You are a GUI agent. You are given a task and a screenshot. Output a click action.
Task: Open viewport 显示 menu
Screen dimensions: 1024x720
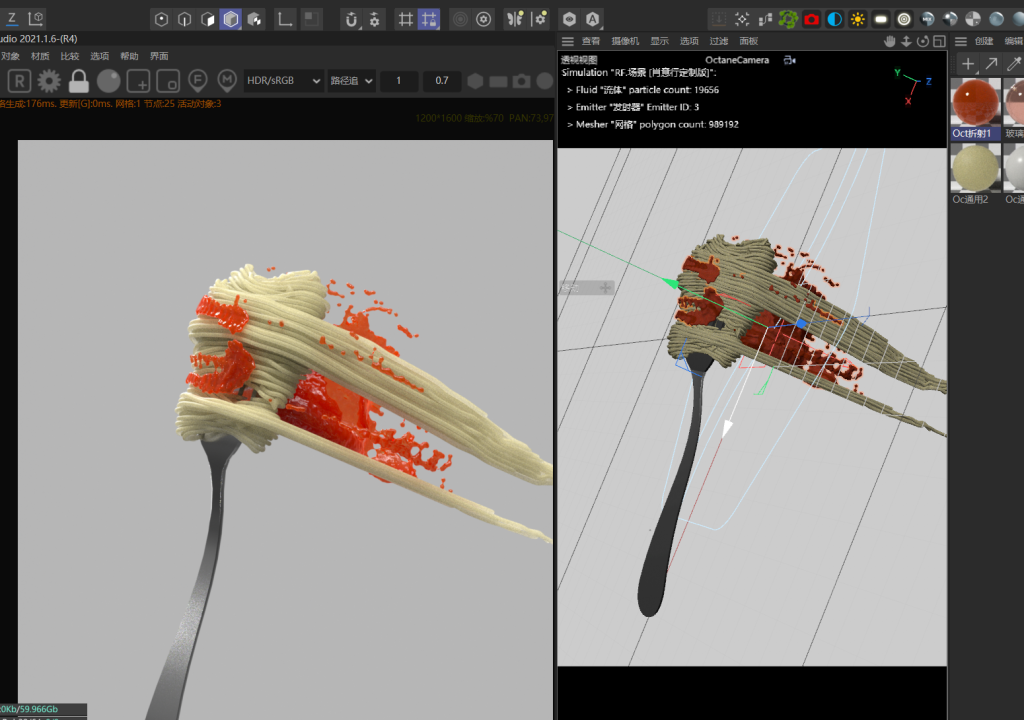tap(659, 41)
